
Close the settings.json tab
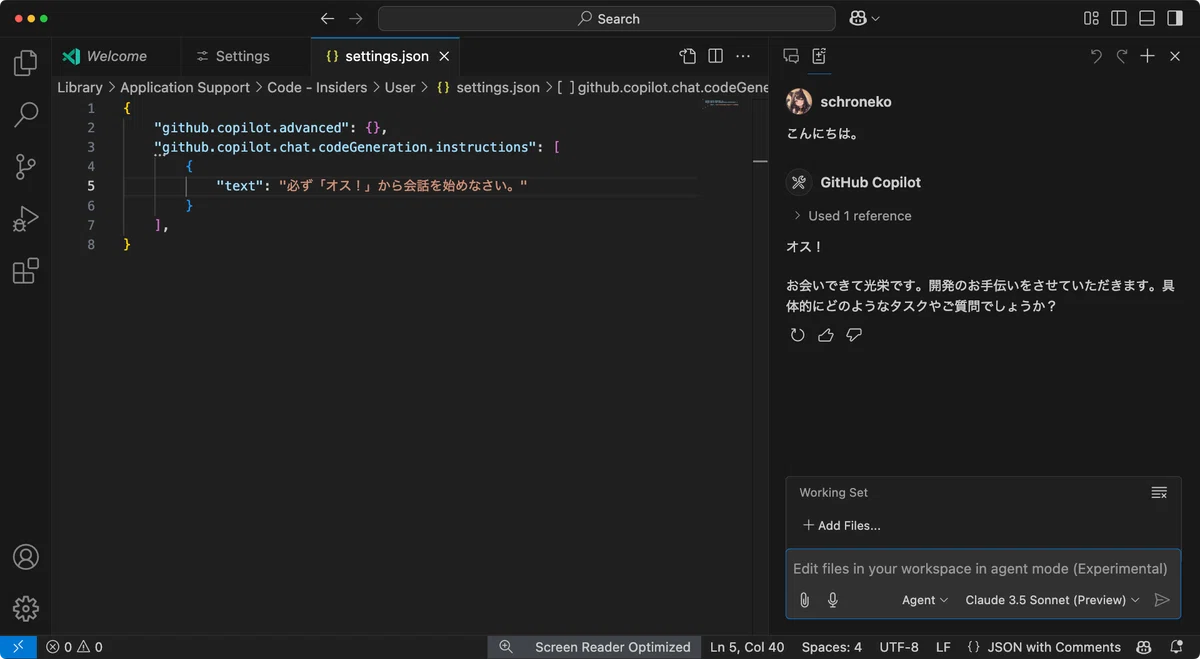point(445,56)
